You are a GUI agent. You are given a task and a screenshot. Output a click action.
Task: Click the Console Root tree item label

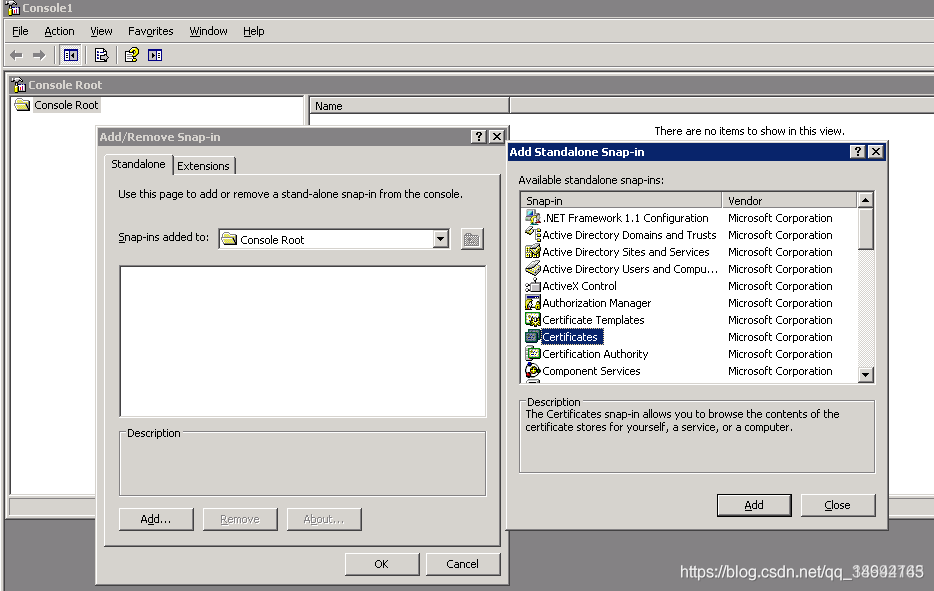coord(66,105)
